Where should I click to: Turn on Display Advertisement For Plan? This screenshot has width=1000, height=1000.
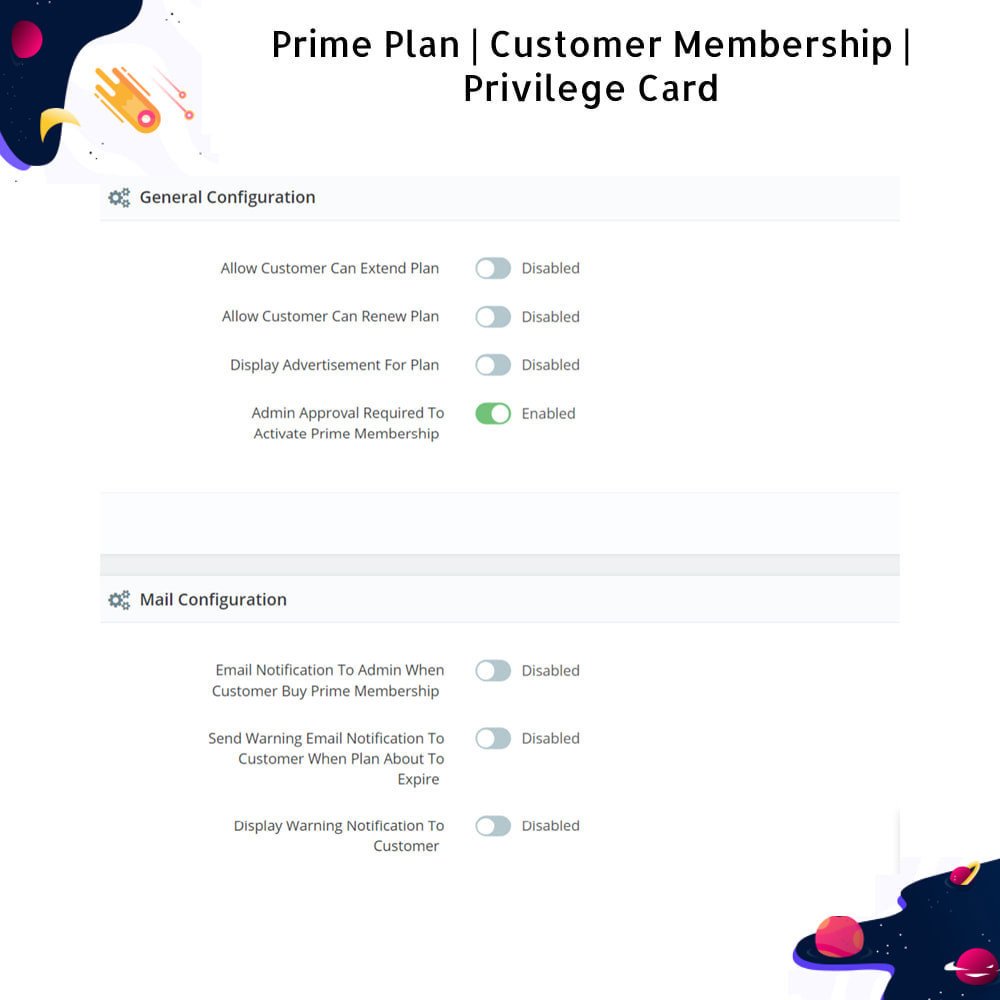click(x=492, y=365)
